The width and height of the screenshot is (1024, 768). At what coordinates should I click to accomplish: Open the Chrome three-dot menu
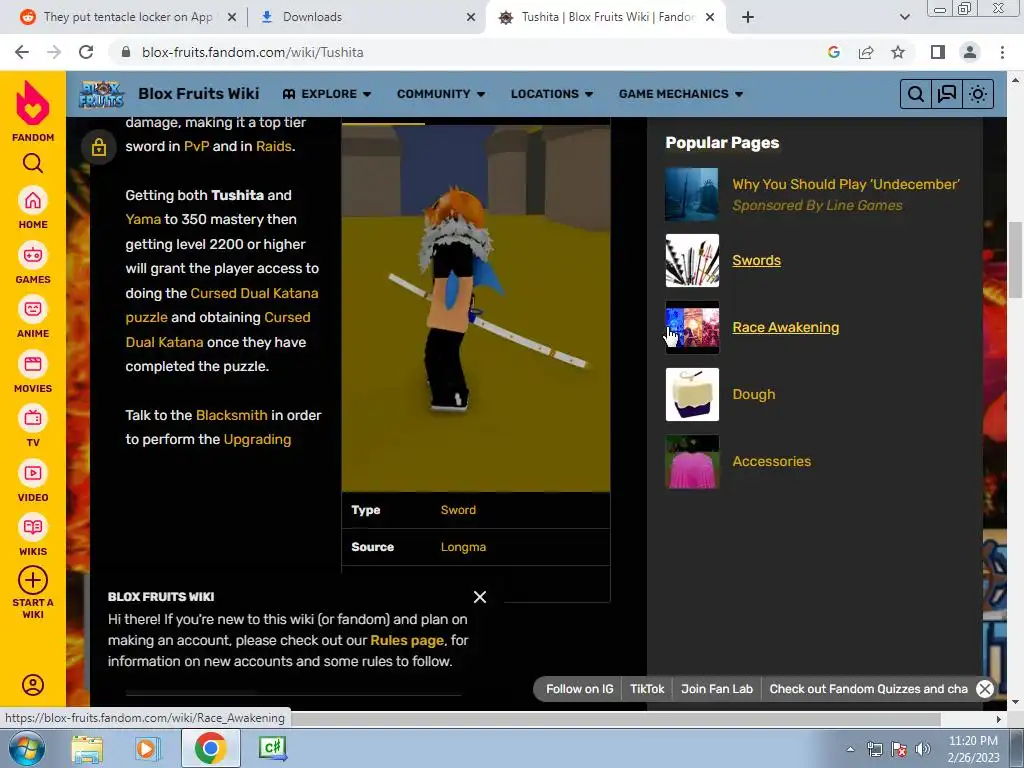pos(1002,52)
